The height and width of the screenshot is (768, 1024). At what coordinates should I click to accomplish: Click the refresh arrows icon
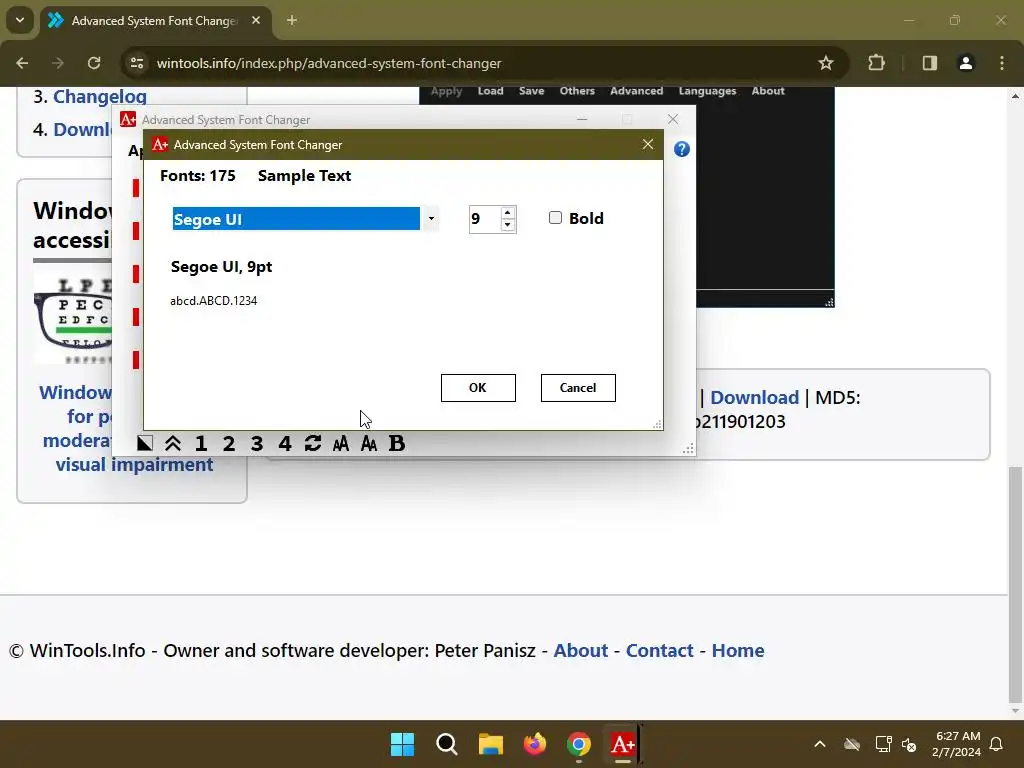(313, 443)
